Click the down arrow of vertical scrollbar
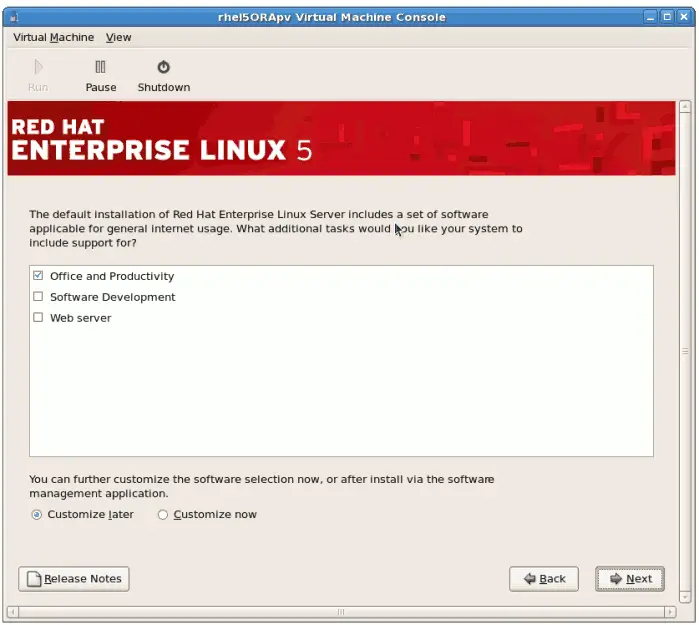Image resolution: width=699 pixels, height=625 pixels. [x=685, y=596]
